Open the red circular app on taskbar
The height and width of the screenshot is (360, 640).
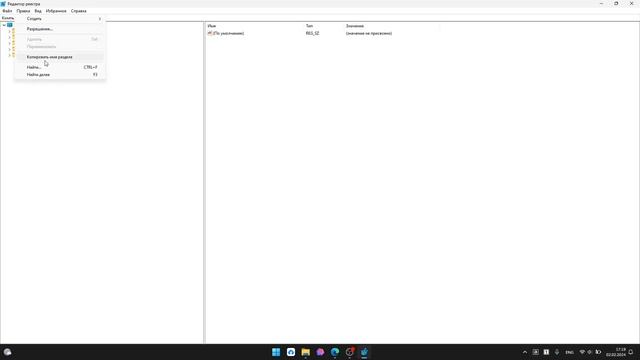[x=349, y=352]
